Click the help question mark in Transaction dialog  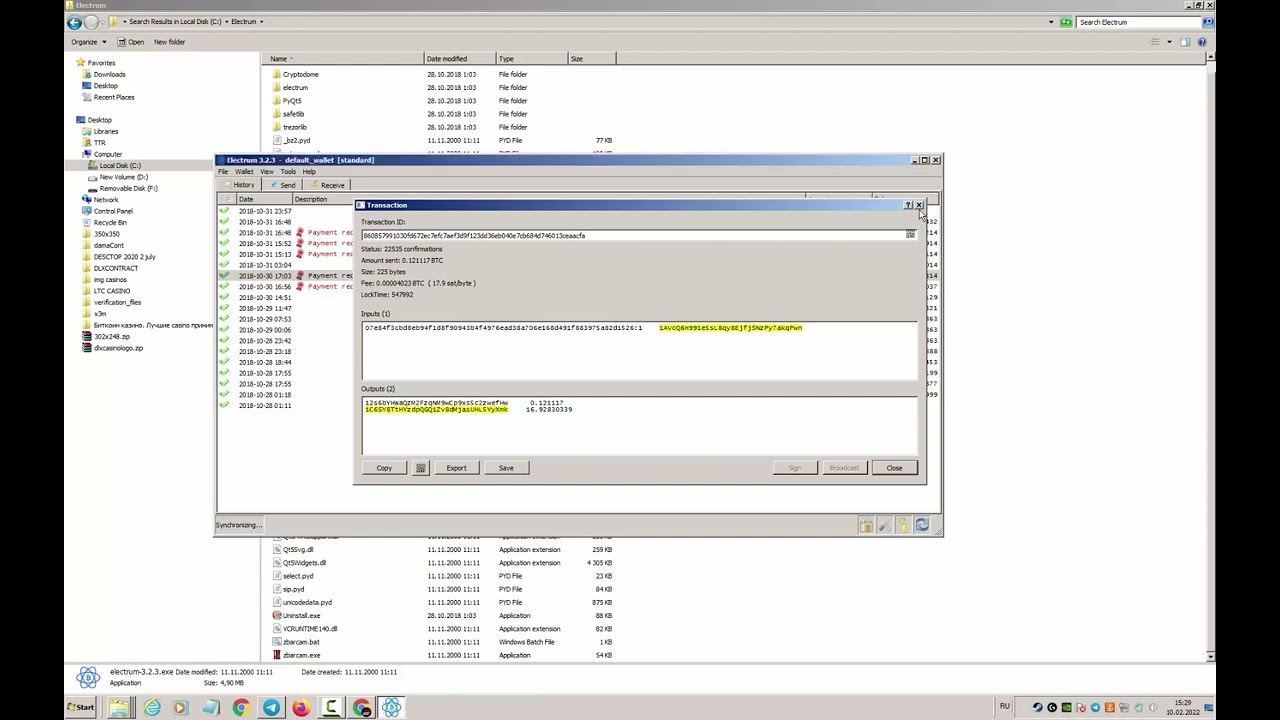[908, 205]
